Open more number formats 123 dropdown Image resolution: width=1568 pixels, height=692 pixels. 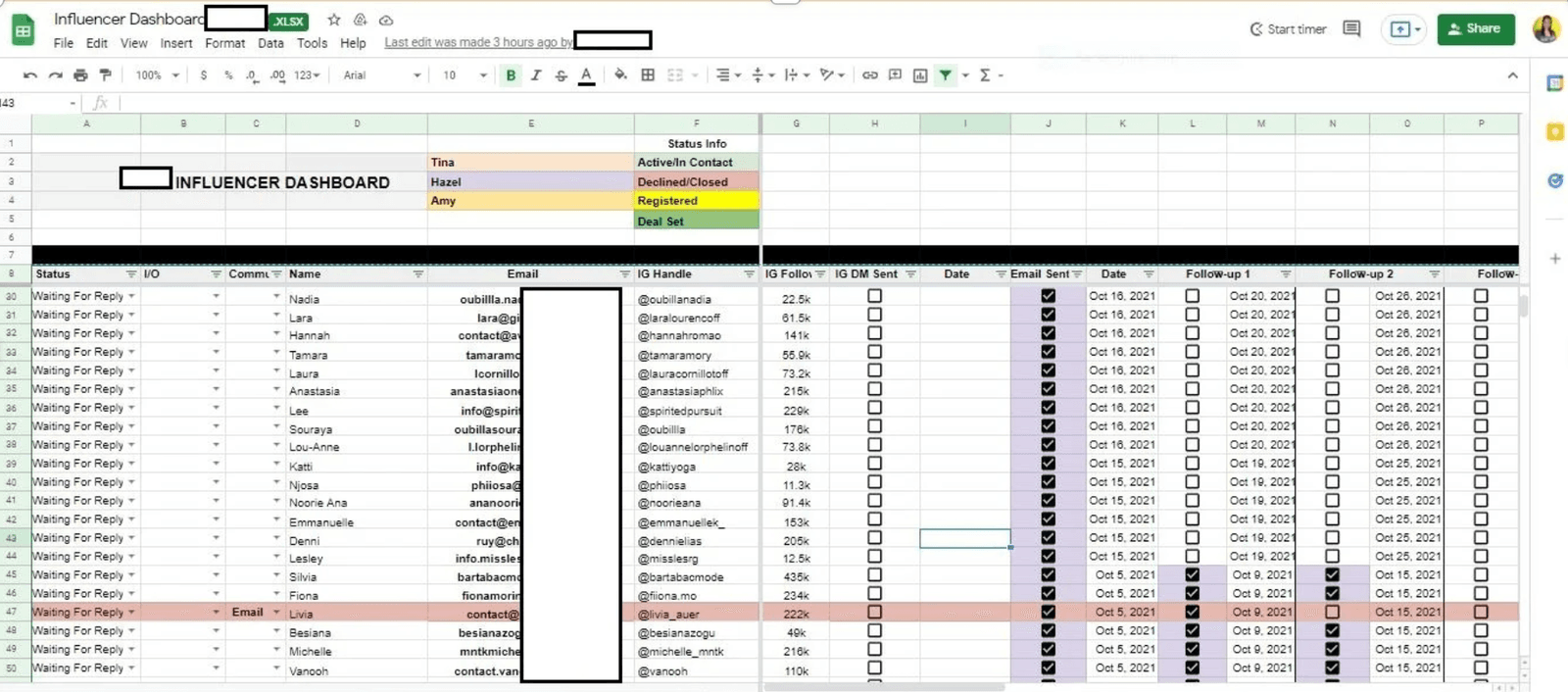[x=307, y=75]
